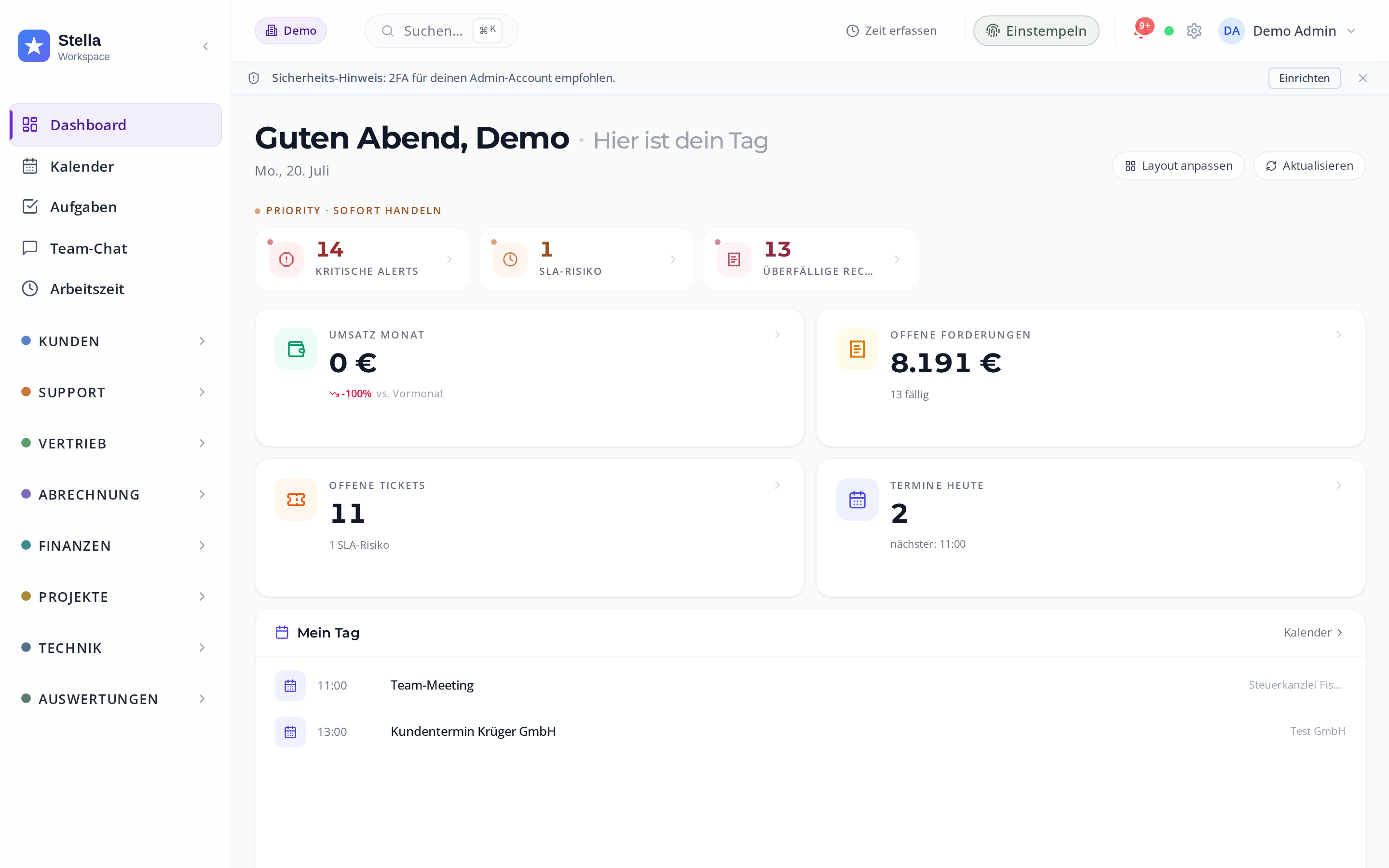Screen dimensions: 1389x868
Task: Click the SLA-Risiko clock icon
Action: (510, 259)
